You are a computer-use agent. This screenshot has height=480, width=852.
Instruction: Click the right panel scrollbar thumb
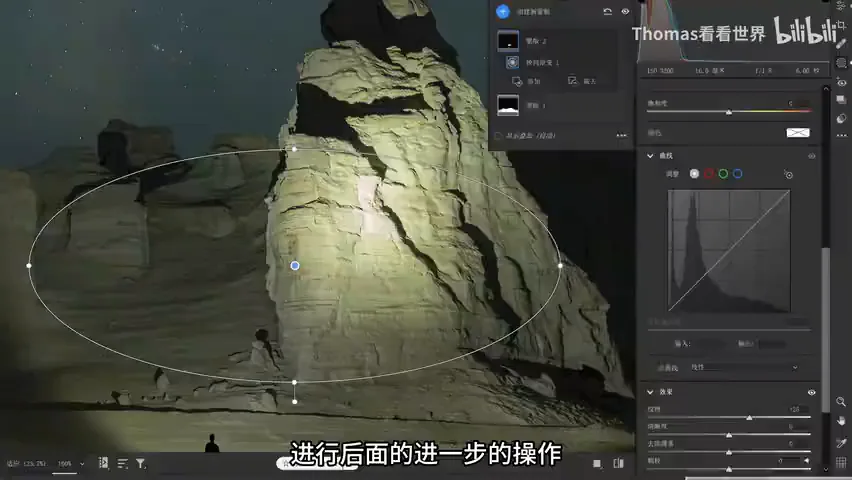[x=826, y=329]
